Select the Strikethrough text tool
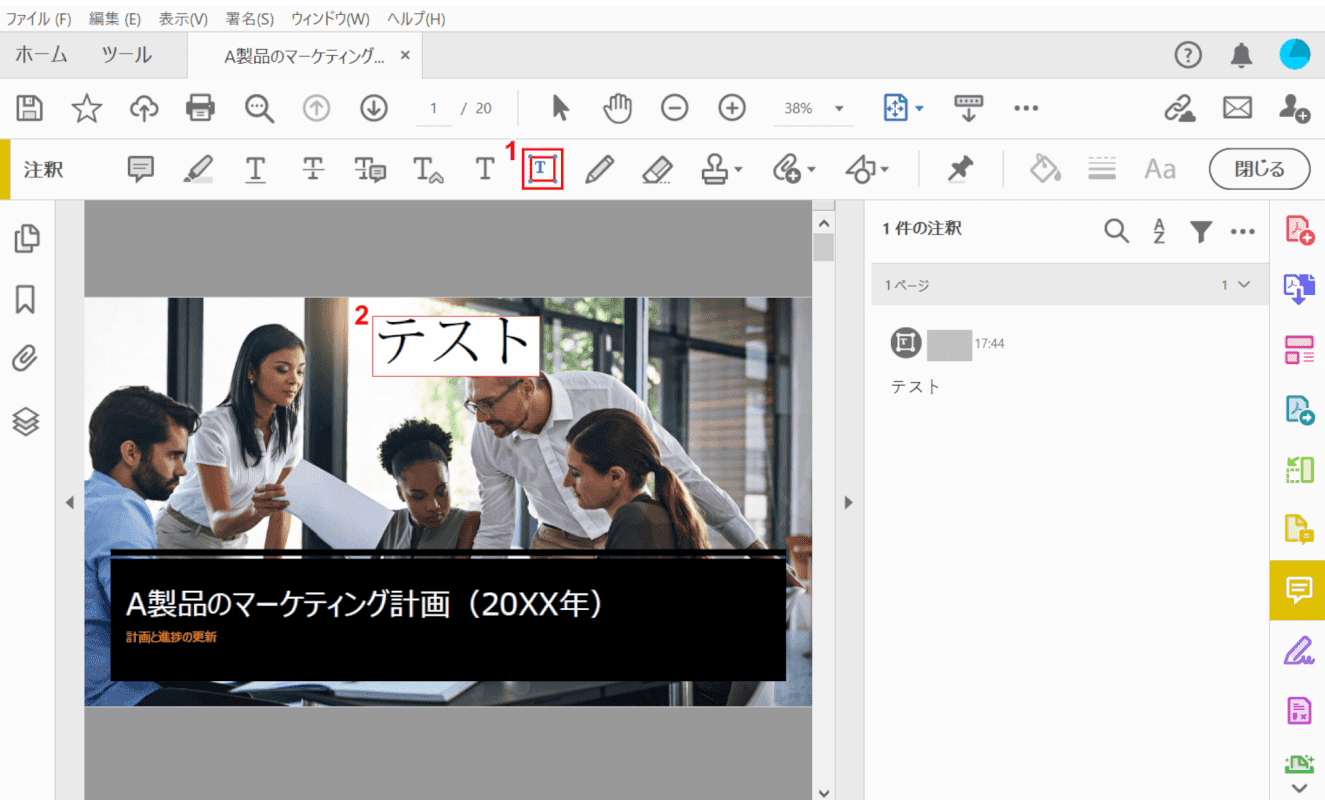This screenshot has width=1325, height=800. (313, 169)
